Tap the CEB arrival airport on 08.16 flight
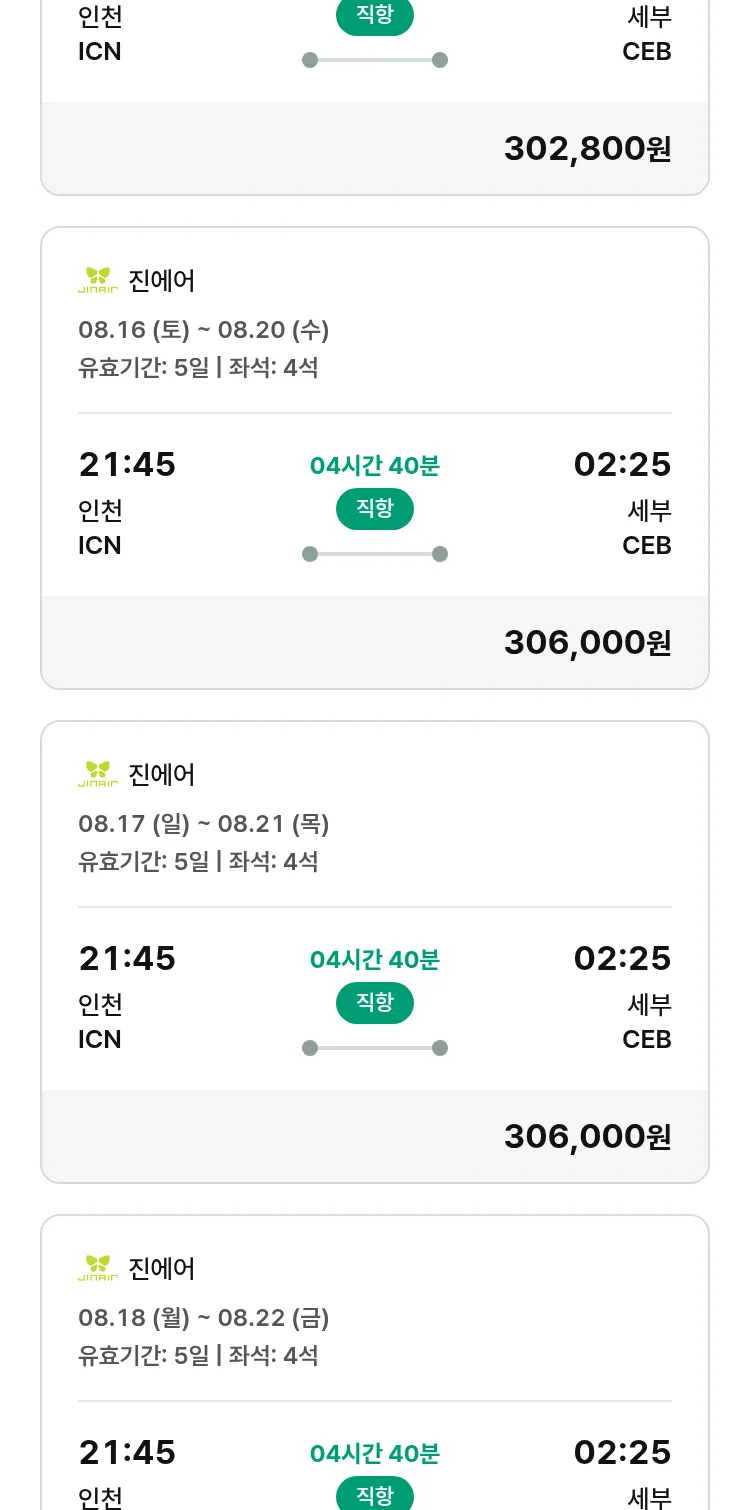The height and width of the screenshot is (1510, 750). [646, 545]
